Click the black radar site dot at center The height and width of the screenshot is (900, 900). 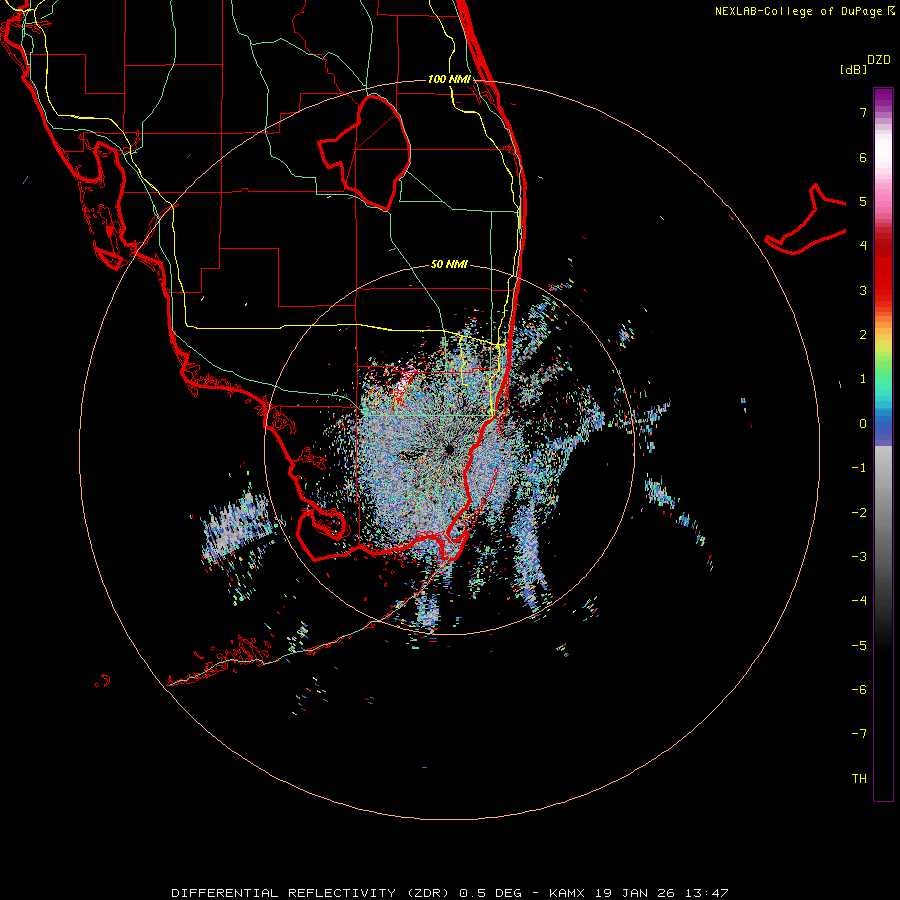[449, 450]
